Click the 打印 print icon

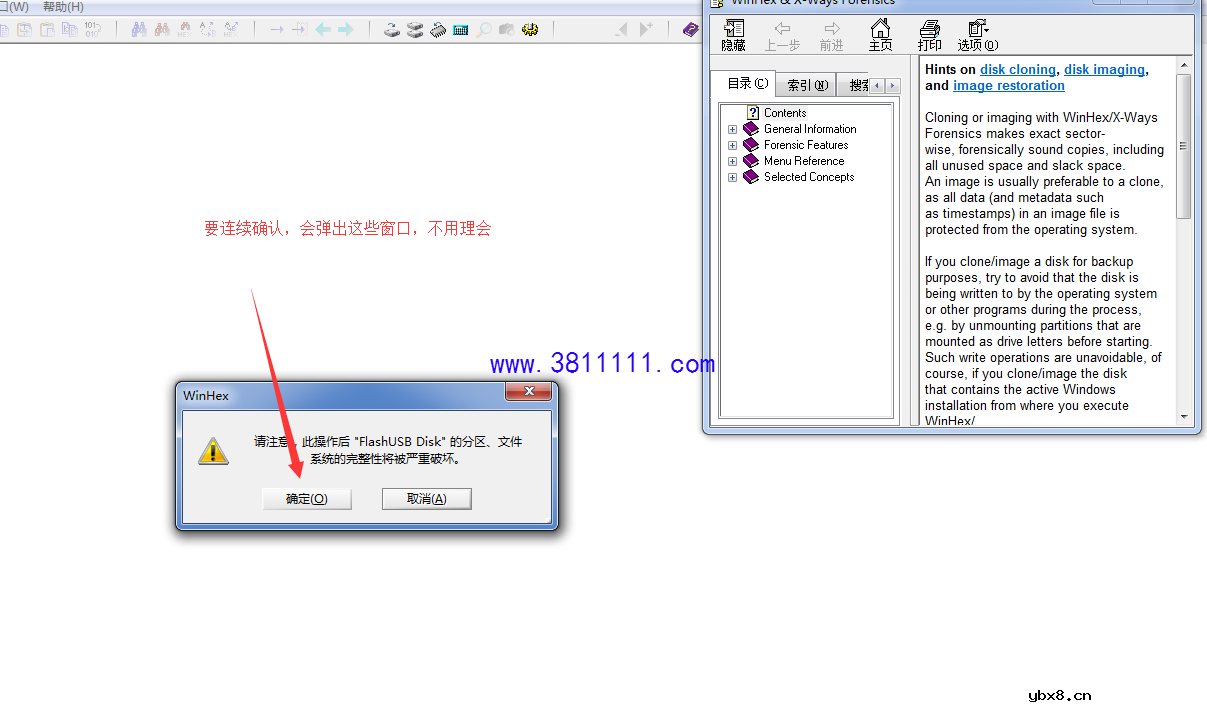click(x=929, y=35)
